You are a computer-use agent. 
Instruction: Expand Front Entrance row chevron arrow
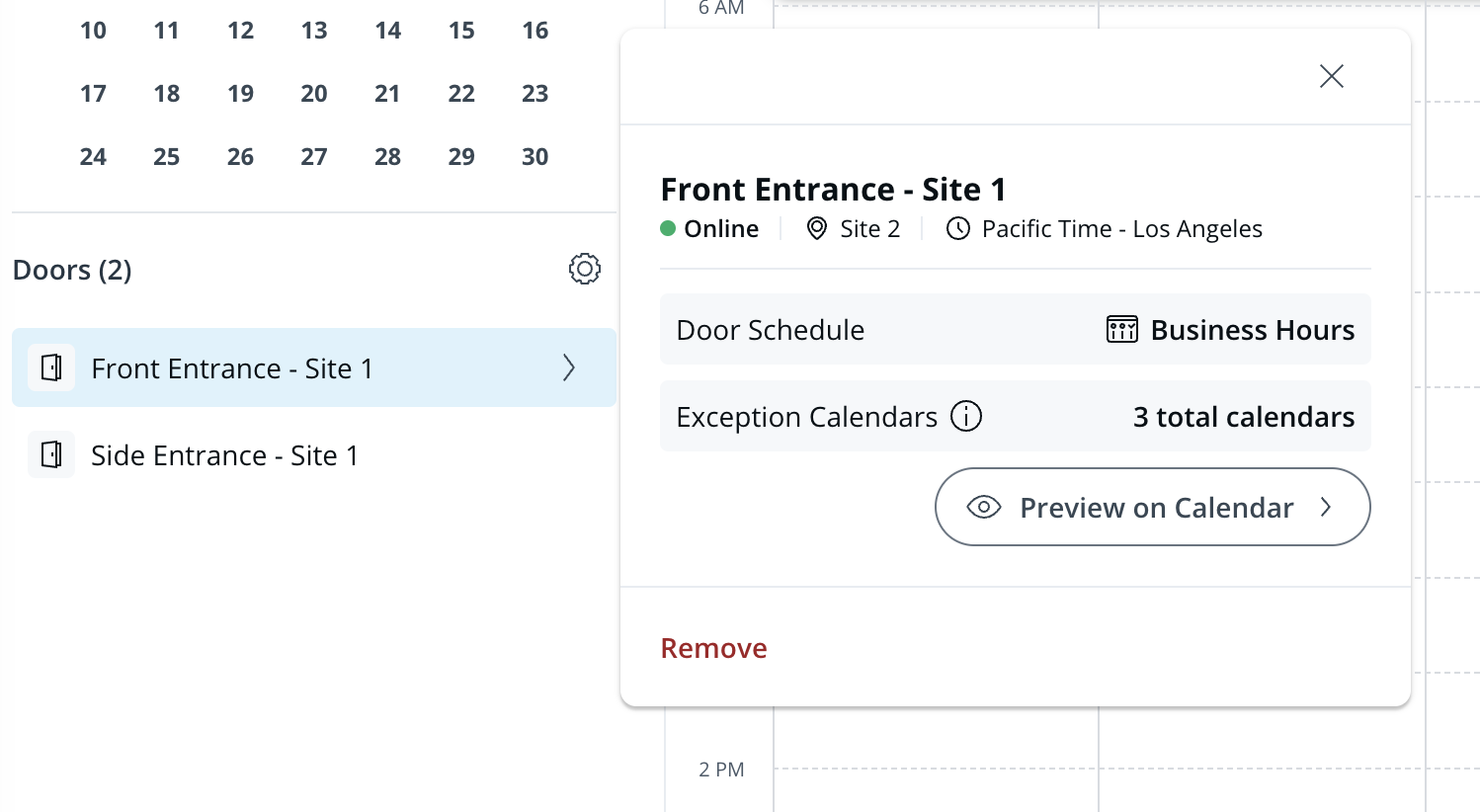coord(569,367)
